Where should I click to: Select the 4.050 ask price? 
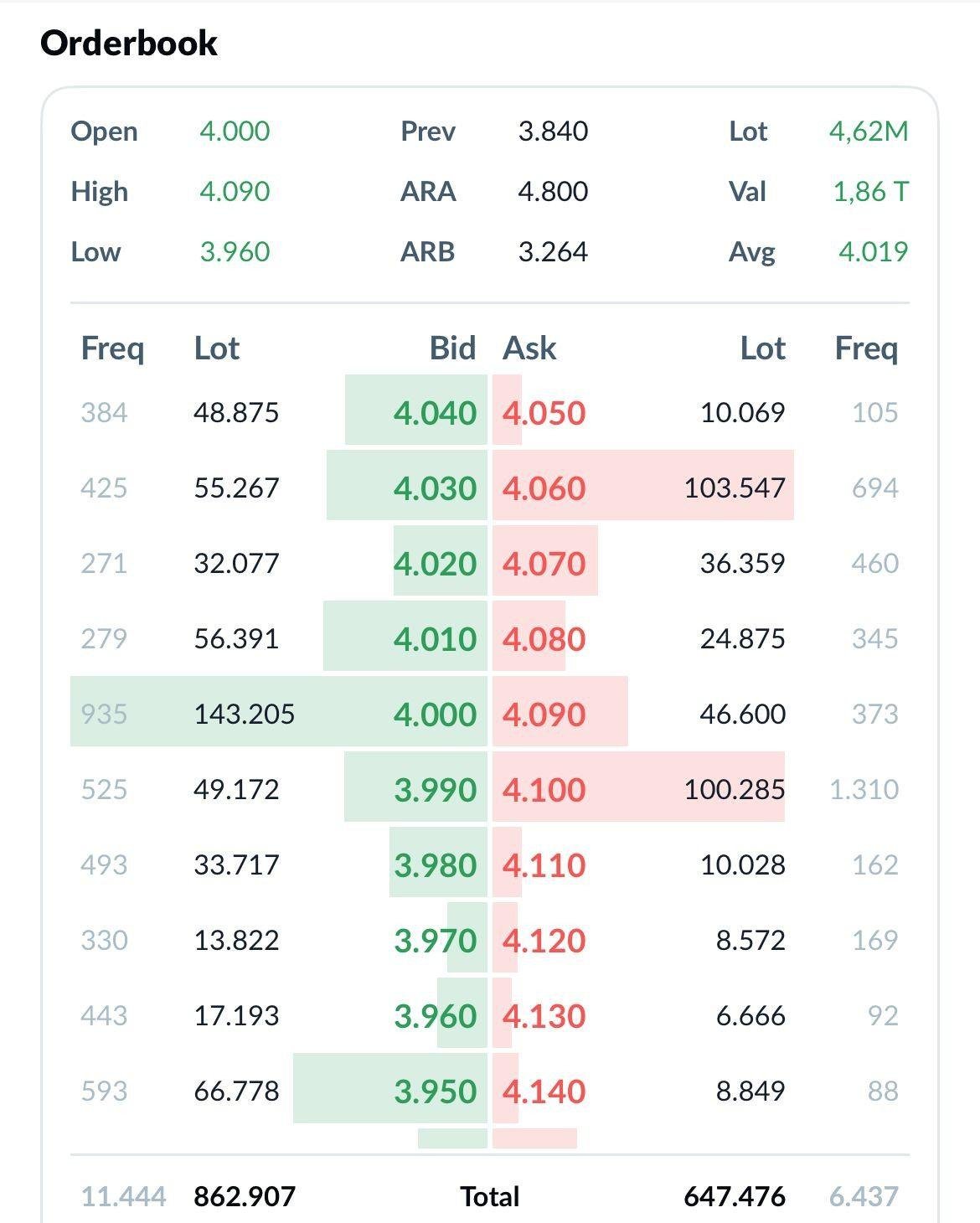tap(544, 413)
